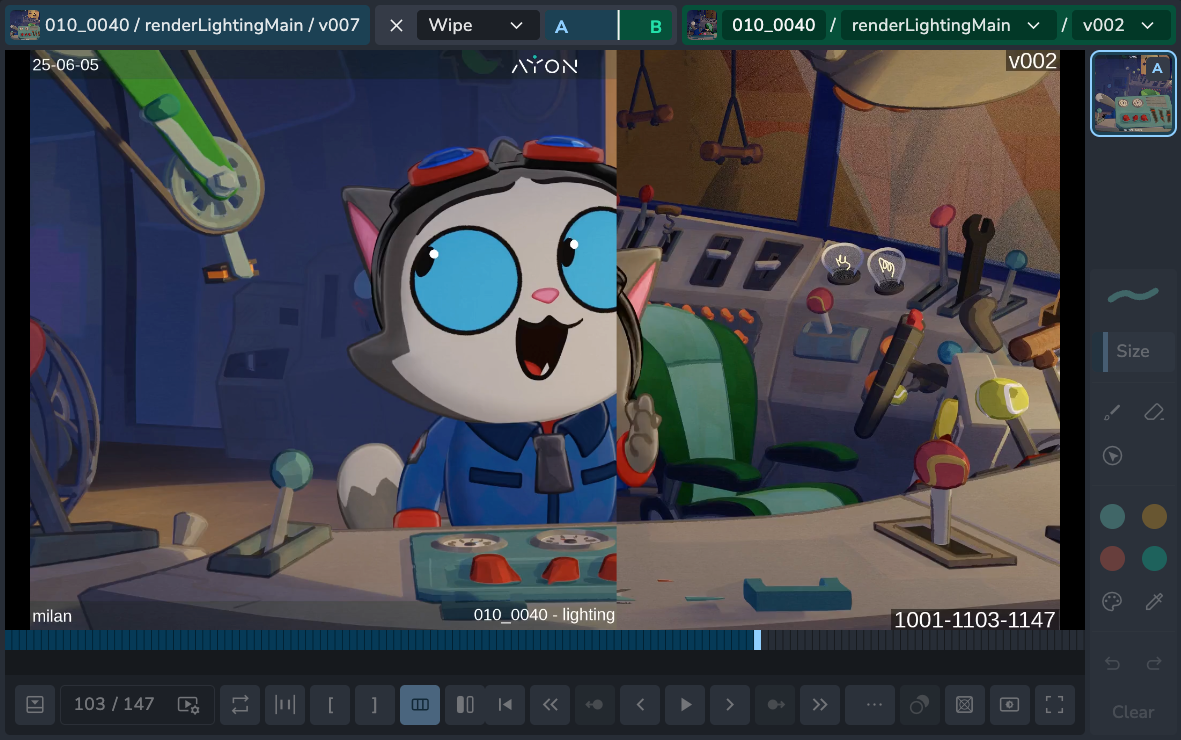Close the compare mode with the X
This screenshot has height=740, width=1181.
click(x=396, y=26)
